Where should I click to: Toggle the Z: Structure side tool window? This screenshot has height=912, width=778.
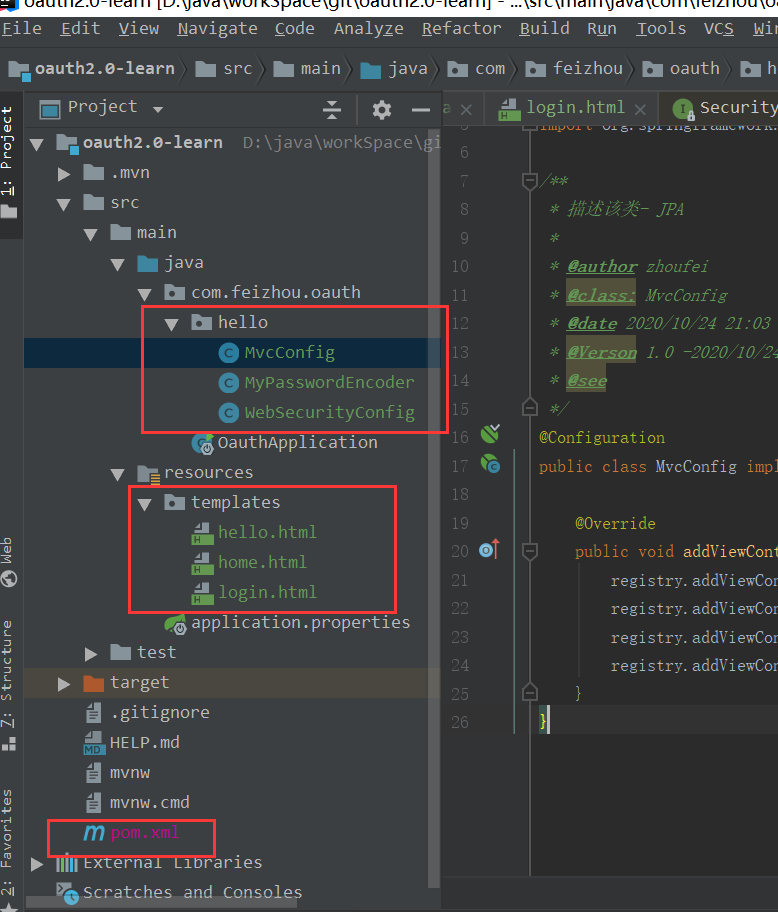click(x=8, y=686)
